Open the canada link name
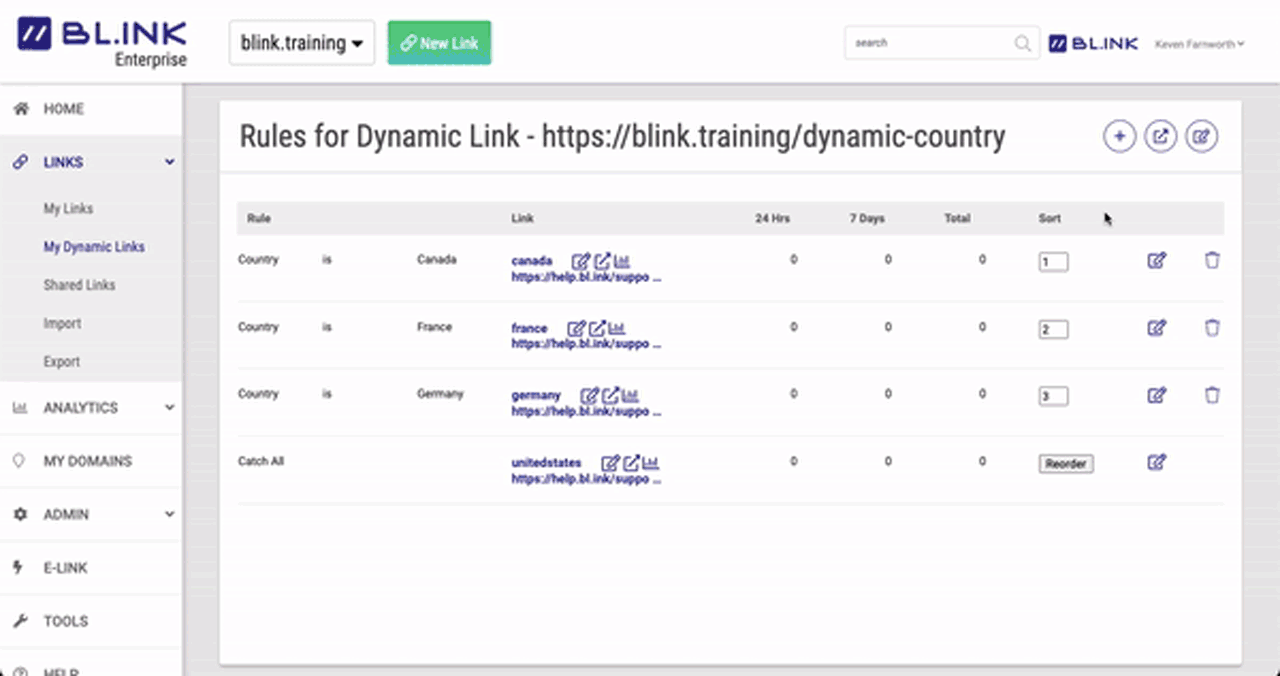Image resolution: width=1280 pixels, height=676 pixels. (x=532, y=261)
